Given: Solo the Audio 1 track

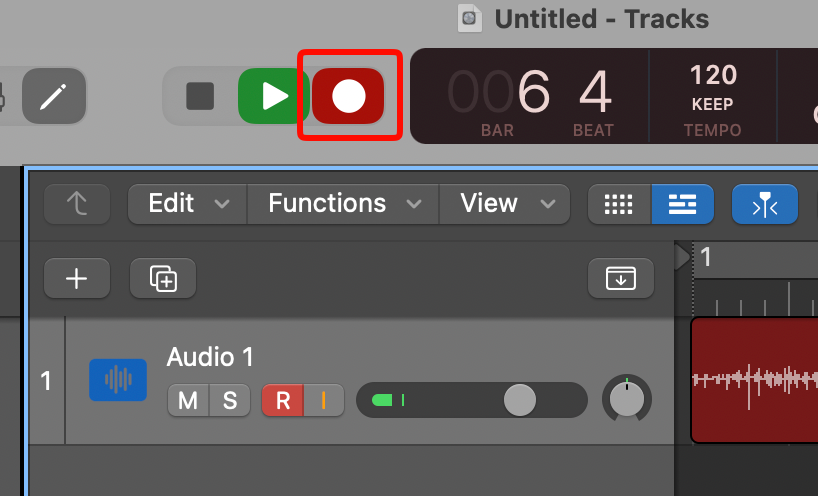Looking at the screenshot, I should coord(230,400).
